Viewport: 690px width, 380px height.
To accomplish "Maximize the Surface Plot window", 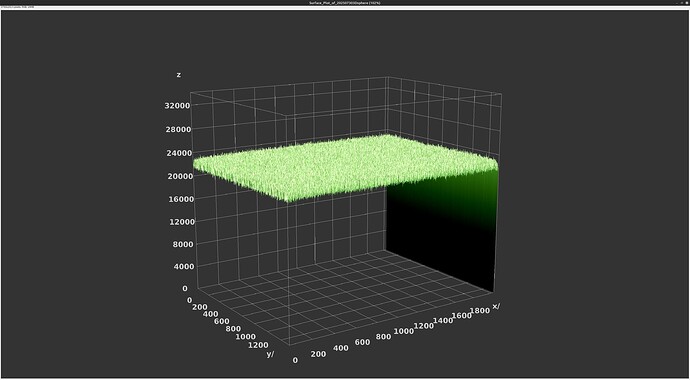I will coord(682,3).
